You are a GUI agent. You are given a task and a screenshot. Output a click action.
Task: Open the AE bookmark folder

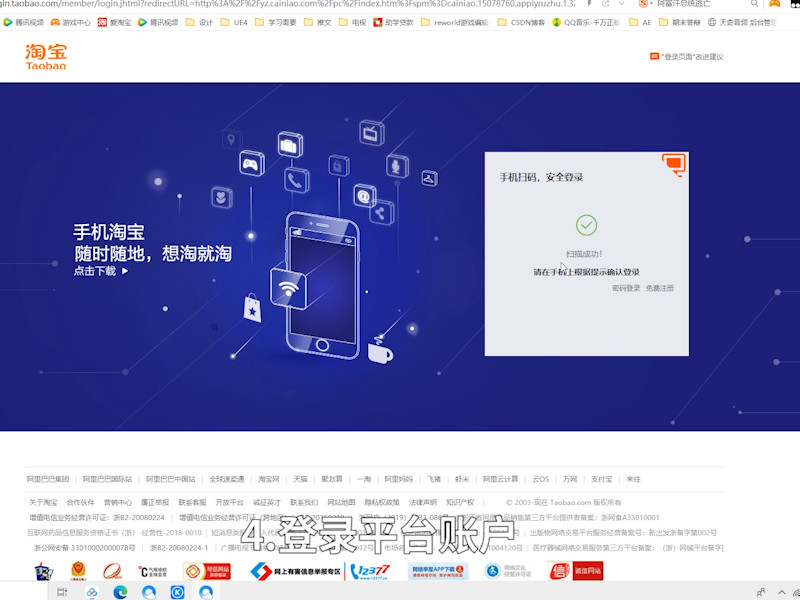[x=640, y=22]
